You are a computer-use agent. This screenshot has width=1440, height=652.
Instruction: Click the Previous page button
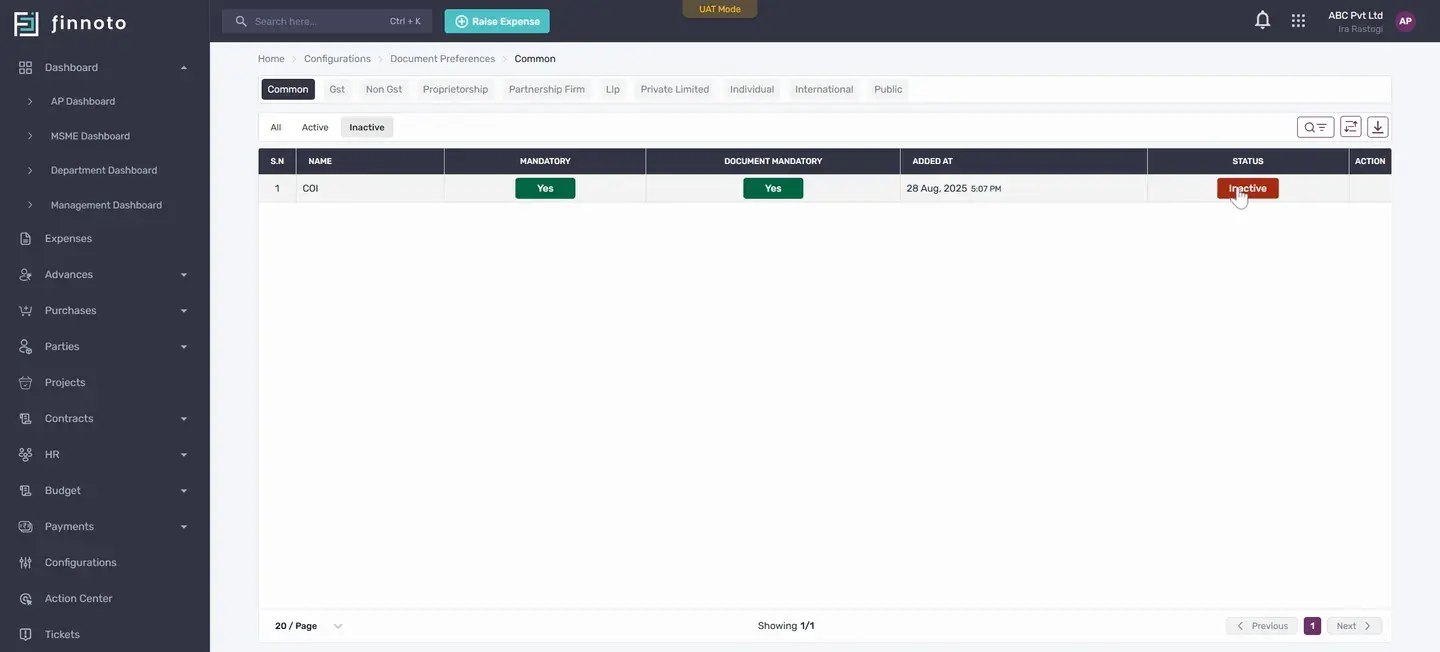pos(1262,626)
